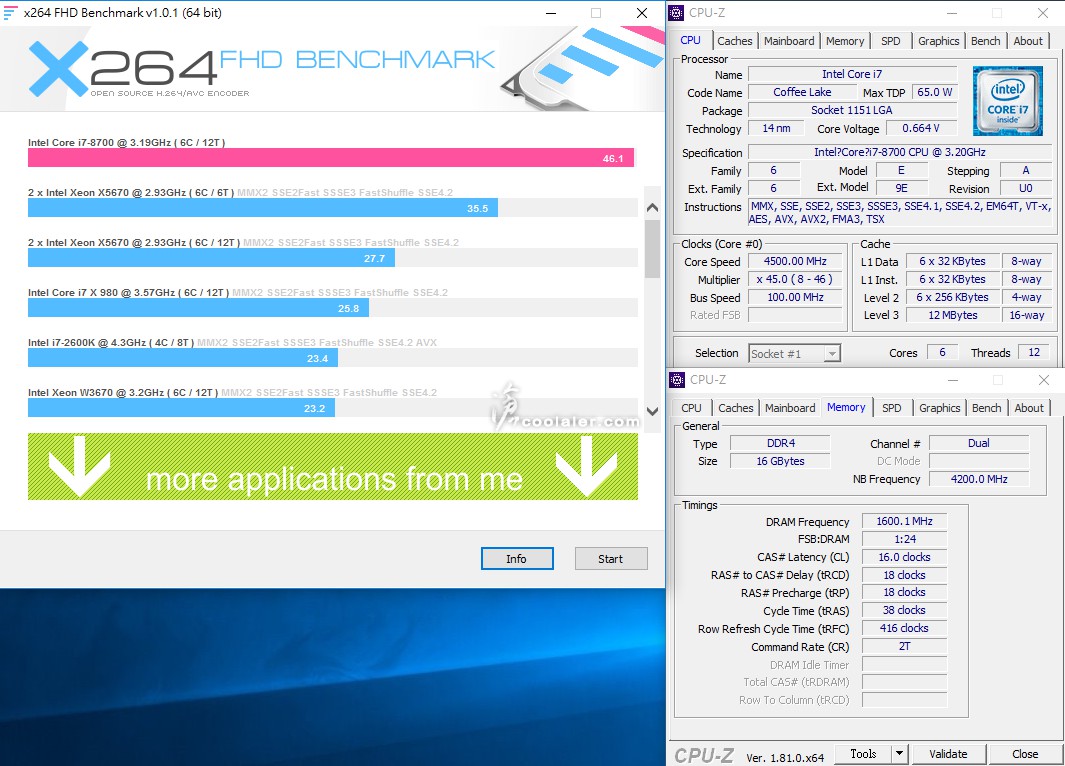The width and height of the screenshot is (1065, 766).
Task: Click the 2 x Xeon X5670 6C/6T result bar
Action: pos(263,208)
